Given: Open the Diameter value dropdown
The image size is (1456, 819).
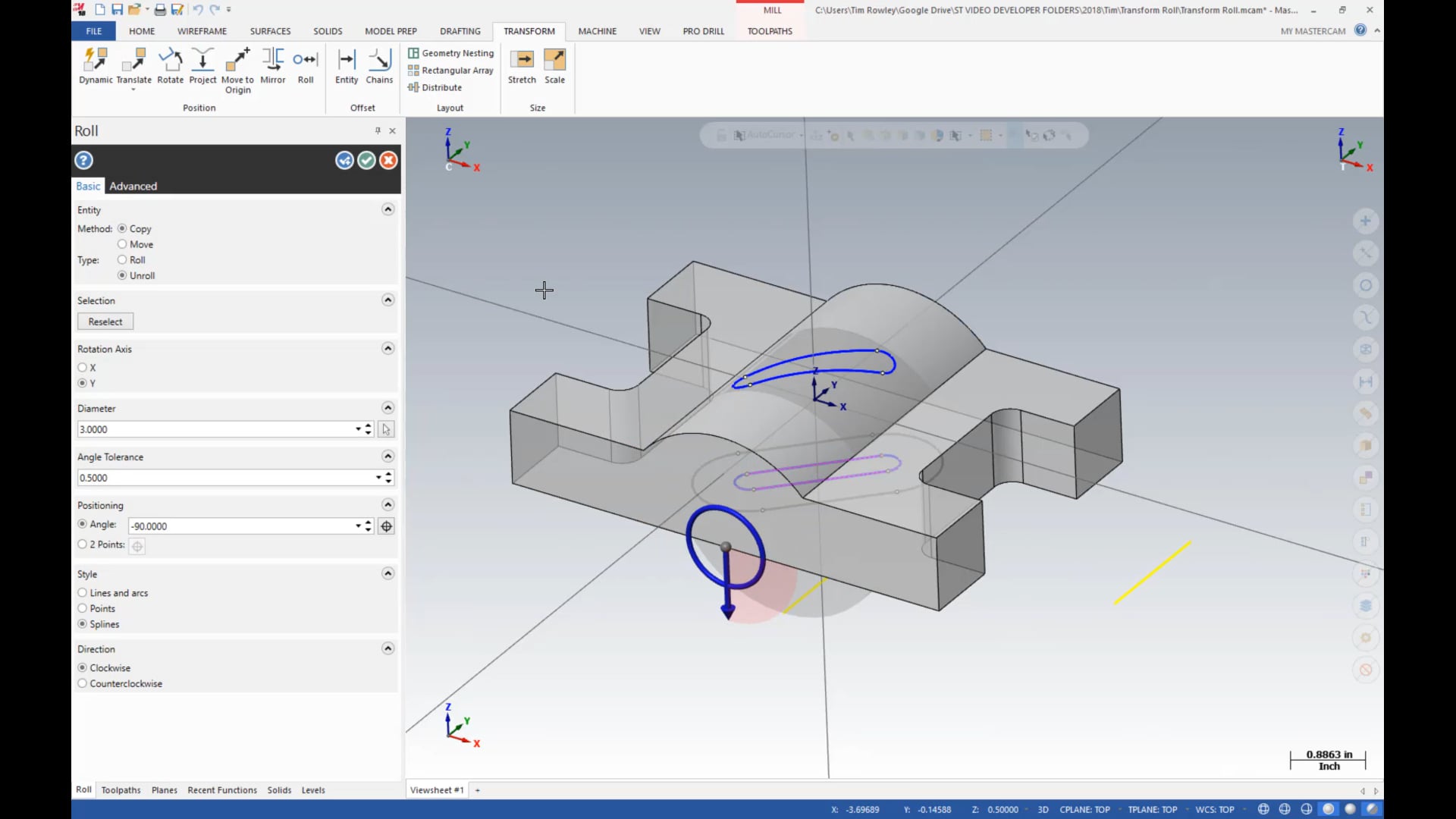Looking at the screenshot, I should 358,429.
